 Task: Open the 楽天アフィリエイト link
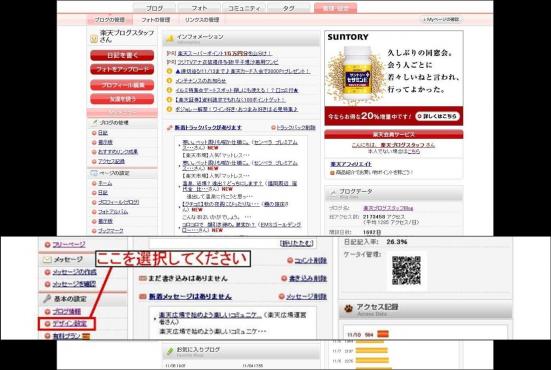coord(351,164)
